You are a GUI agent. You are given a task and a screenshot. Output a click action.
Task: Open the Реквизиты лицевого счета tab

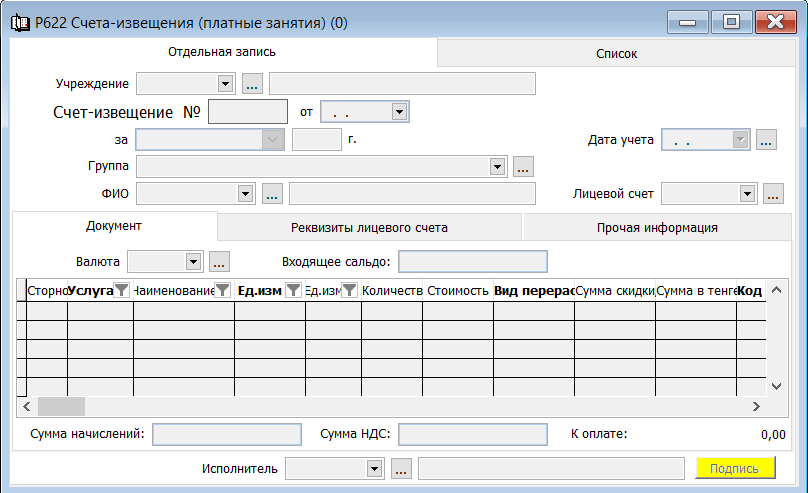pos(369,228)
